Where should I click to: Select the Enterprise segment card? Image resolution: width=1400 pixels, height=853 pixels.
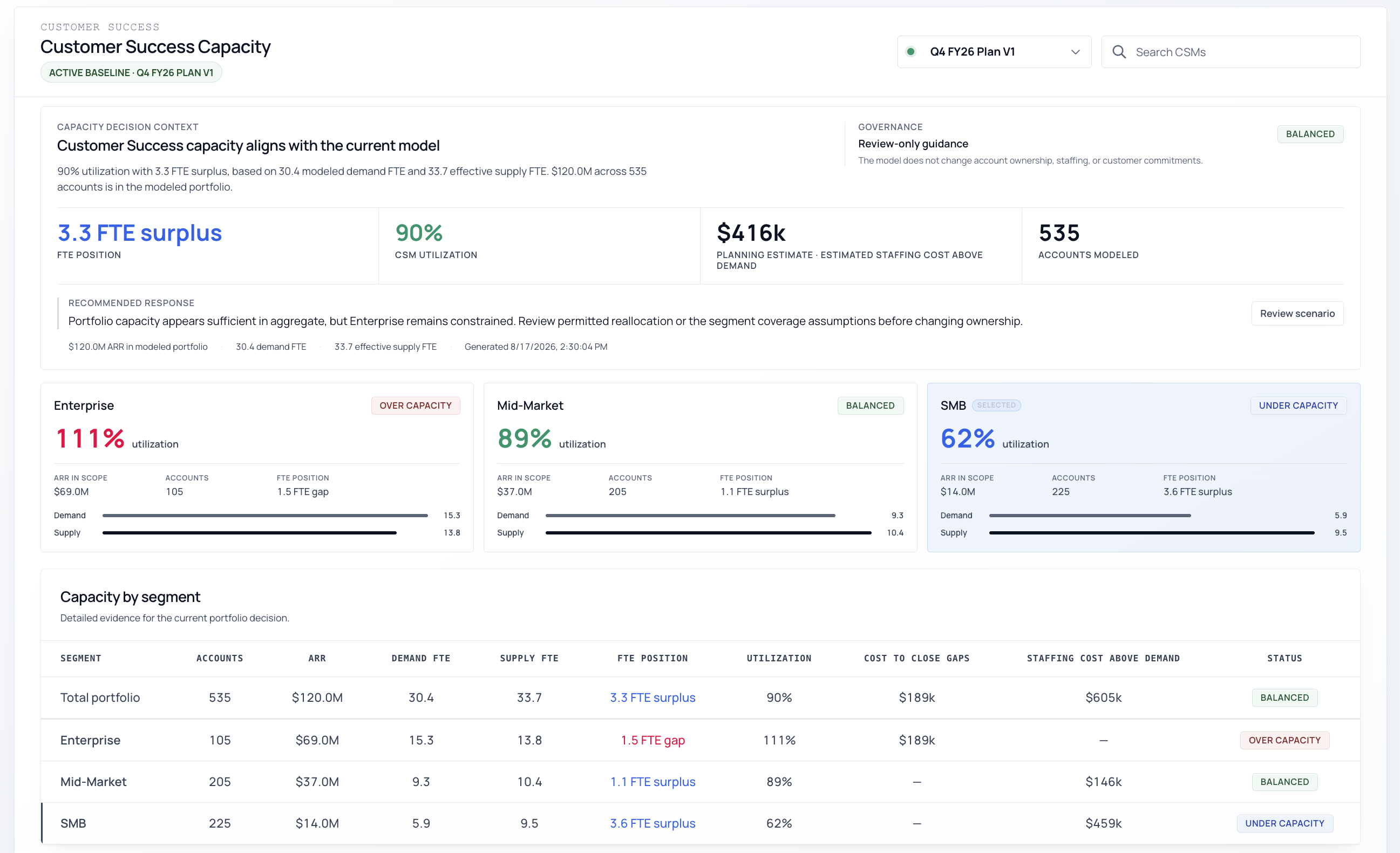(257, 467)
